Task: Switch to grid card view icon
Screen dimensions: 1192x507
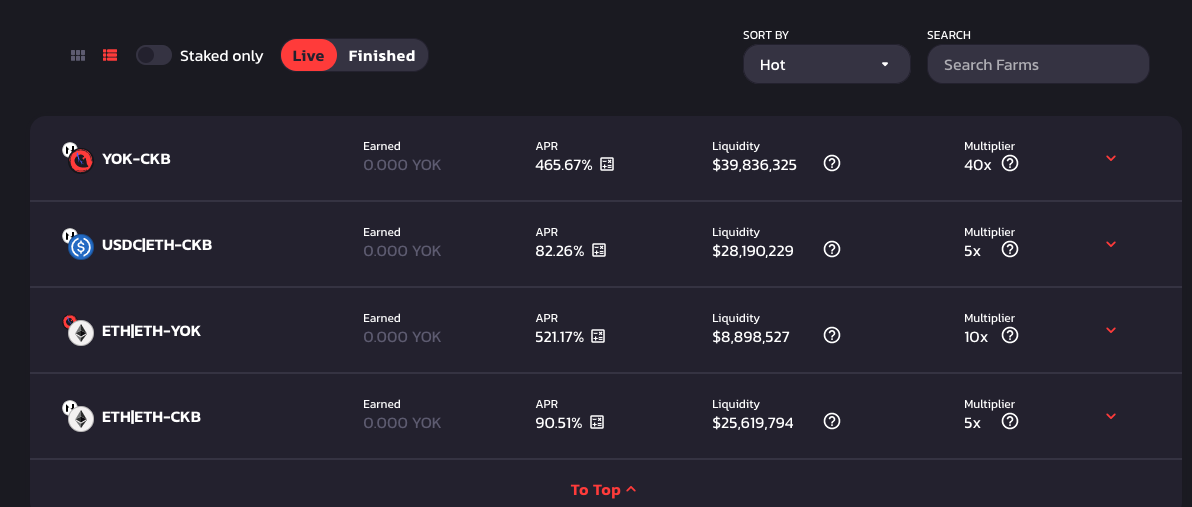Action: (x=78, y=55)
